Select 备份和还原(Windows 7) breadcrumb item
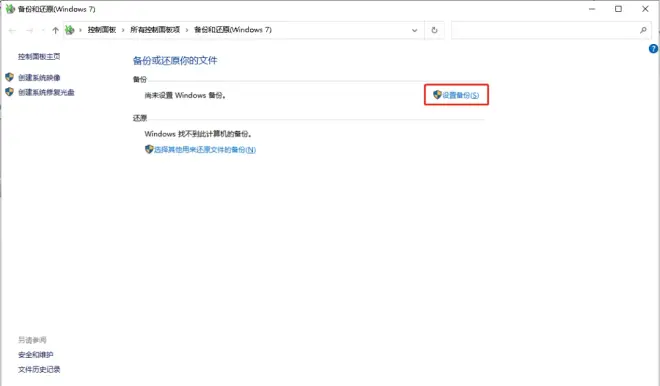This screenshot has width=660, height=386. click(x=233, y=30)
